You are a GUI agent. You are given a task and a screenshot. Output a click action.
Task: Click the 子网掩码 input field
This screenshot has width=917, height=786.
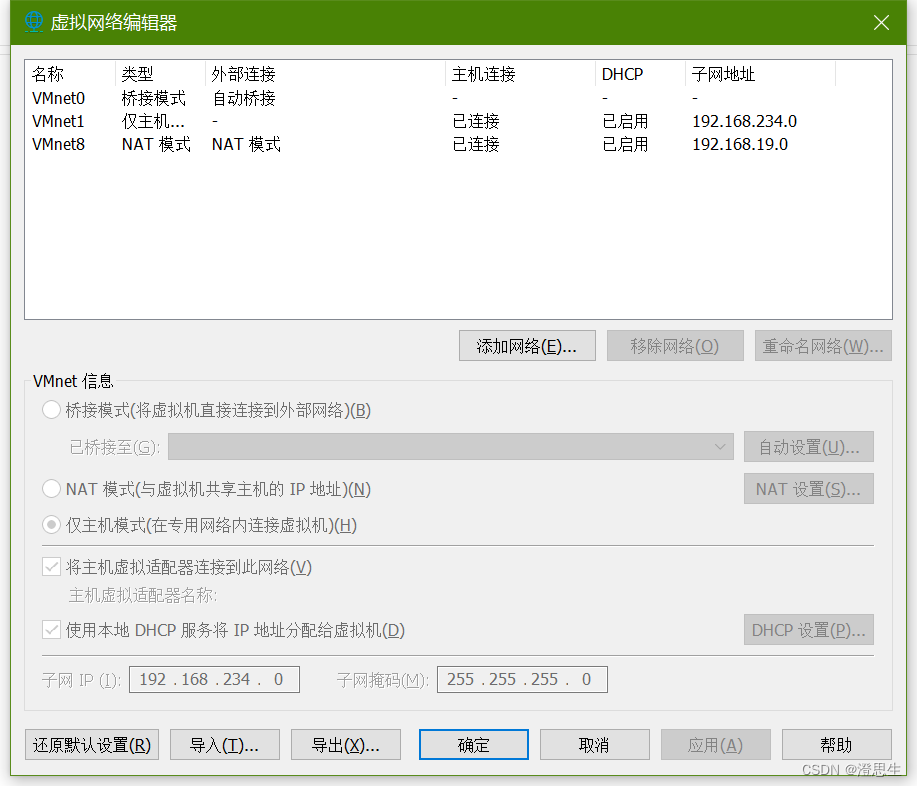pyautogui.click(x=522, y=679)
